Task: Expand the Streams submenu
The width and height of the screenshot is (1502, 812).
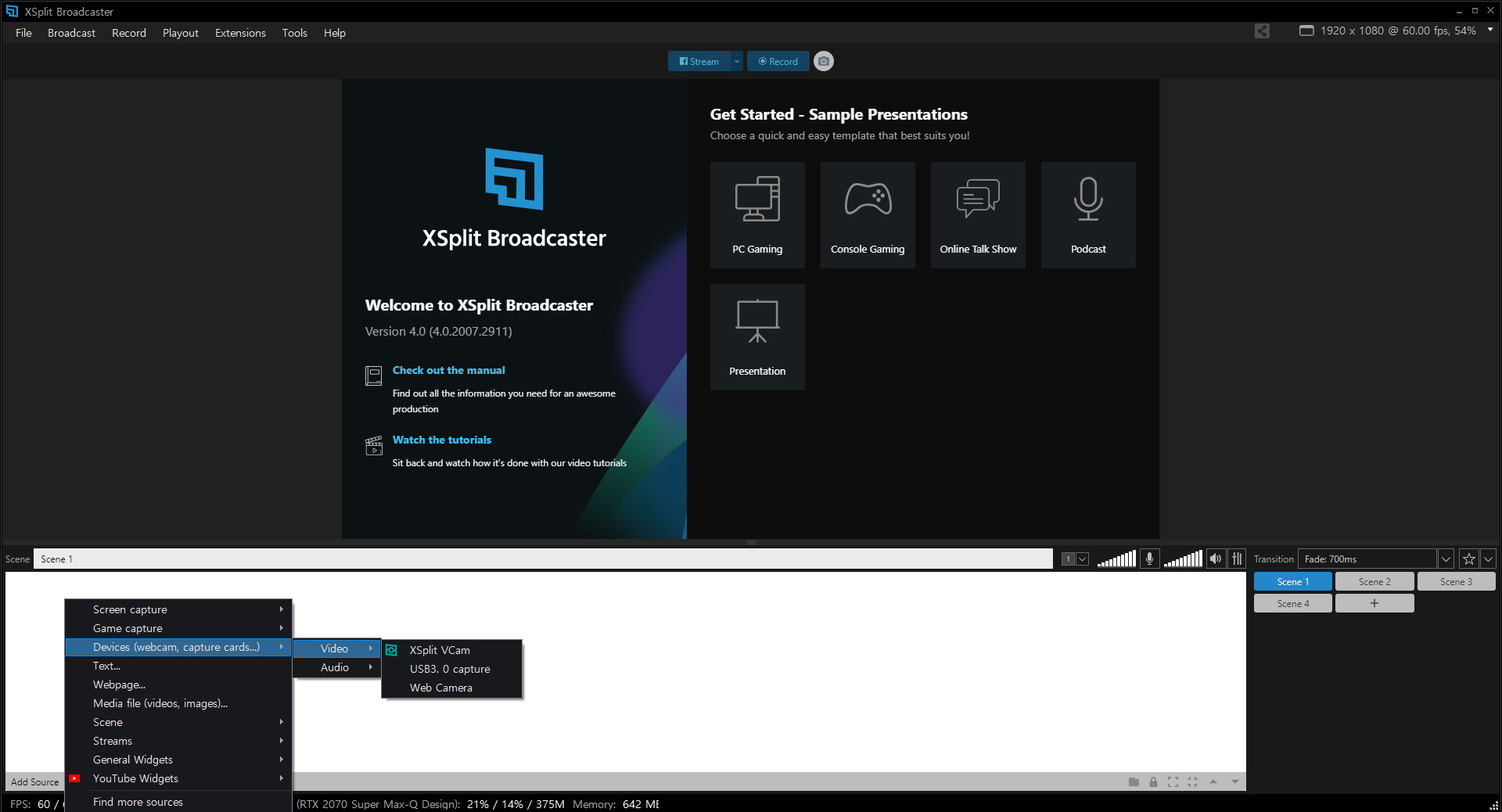Action: pos(178,741)
